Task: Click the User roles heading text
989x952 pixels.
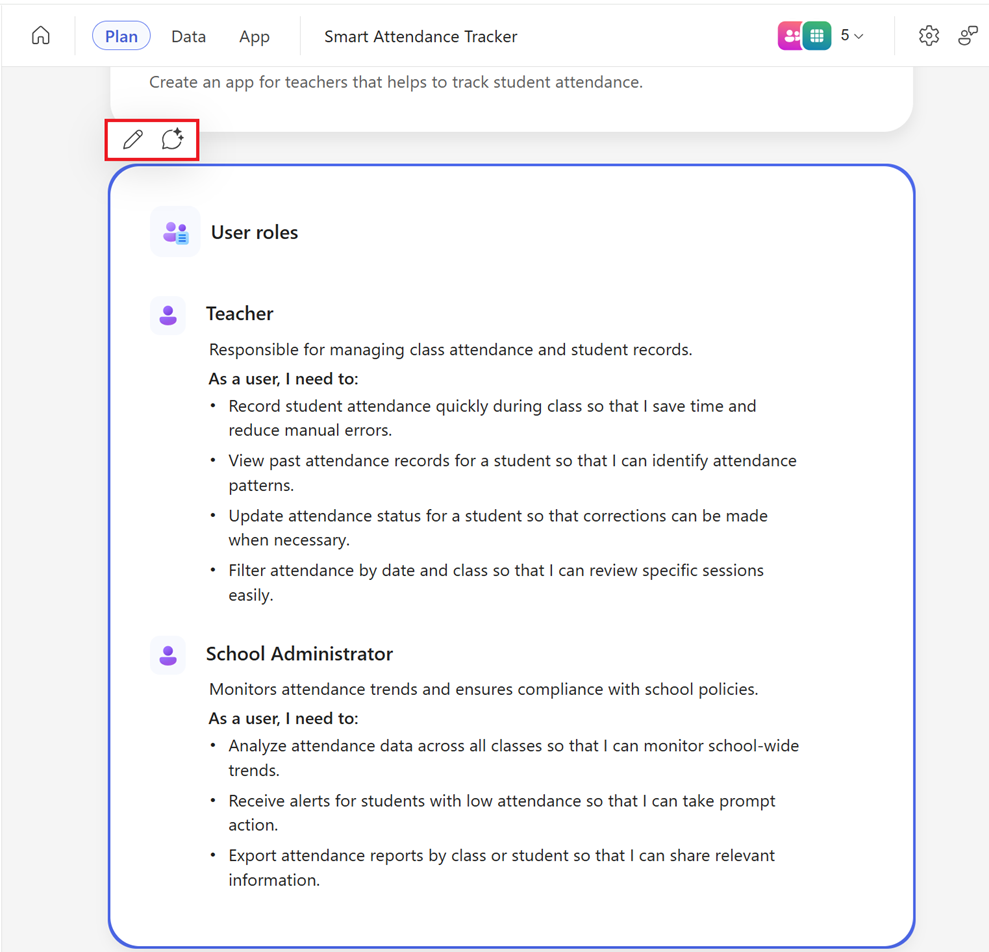Action: point(254,232)
